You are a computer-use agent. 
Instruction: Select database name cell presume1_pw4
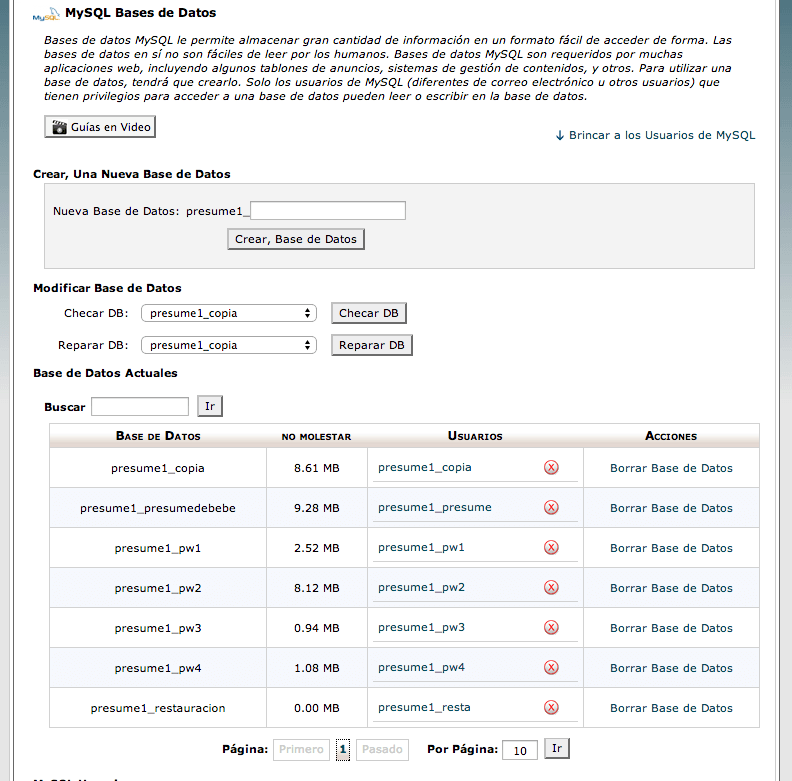pos(158,668)
